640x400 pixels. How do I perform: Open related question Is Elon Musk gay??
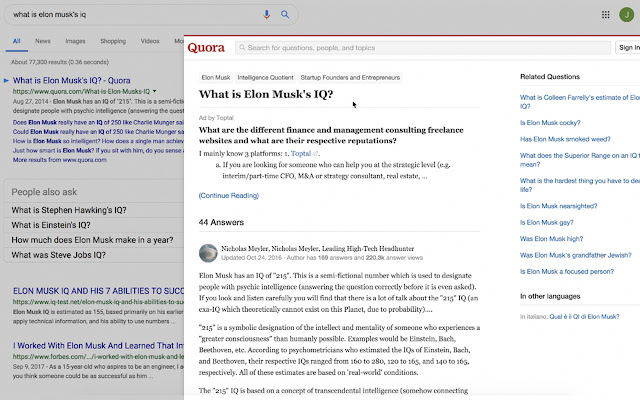[547, 222]
